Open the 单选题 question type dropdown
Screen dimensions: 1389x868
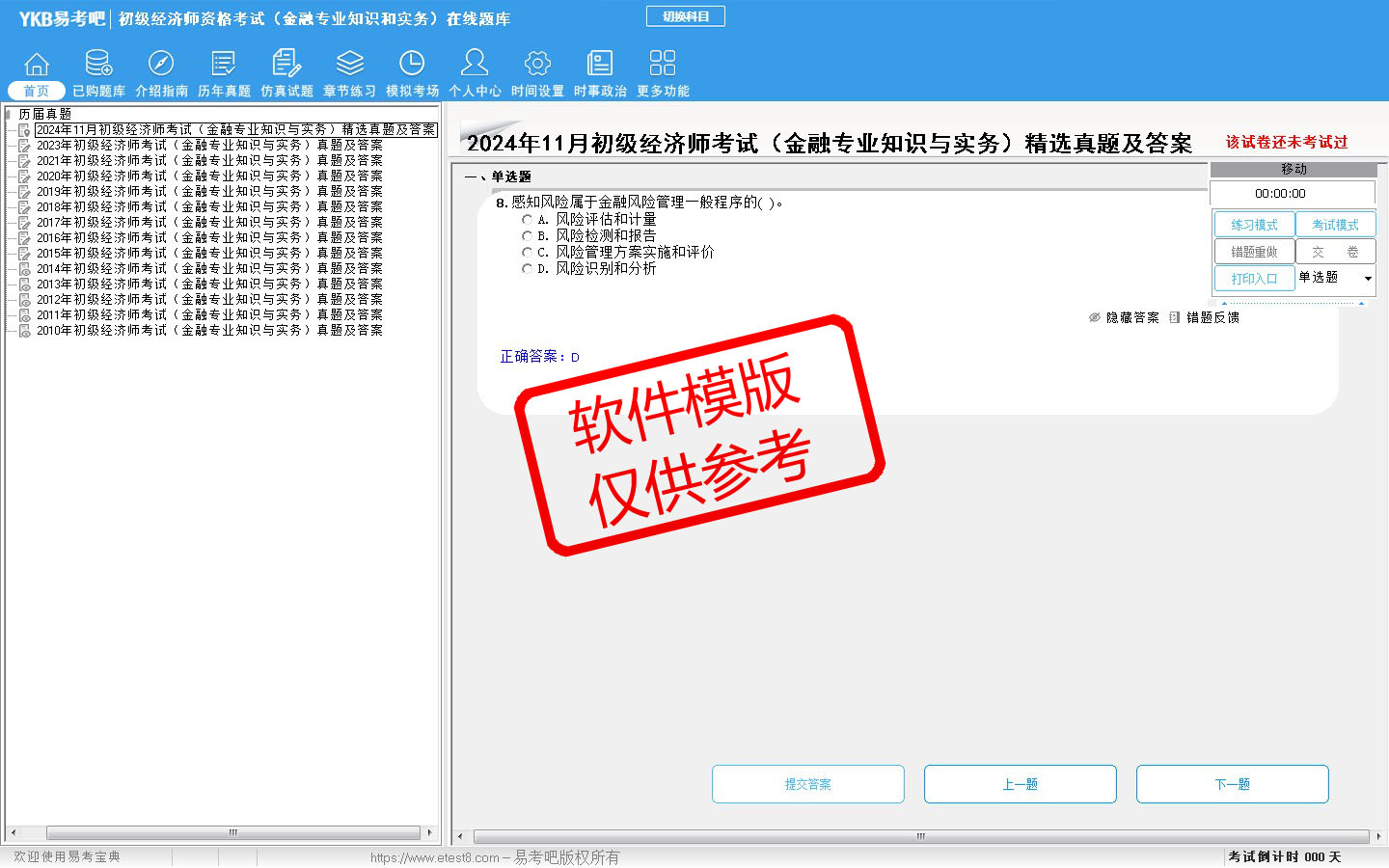click(x=1367, y=279)
